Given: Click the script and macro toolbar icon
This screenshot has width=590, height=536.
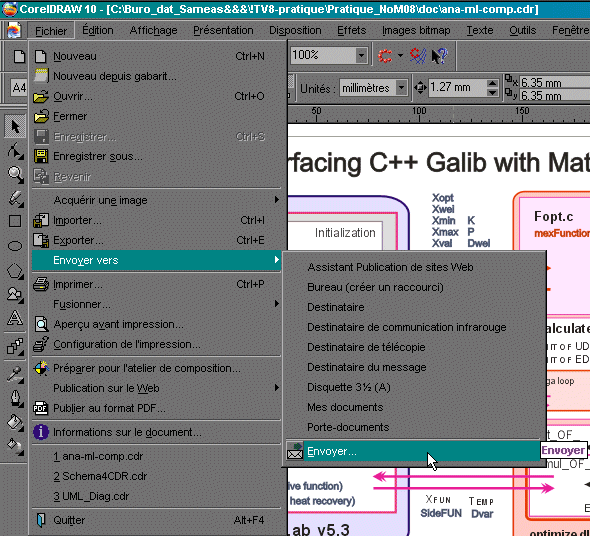Looking at the screenshot, I should coord(418,56).
